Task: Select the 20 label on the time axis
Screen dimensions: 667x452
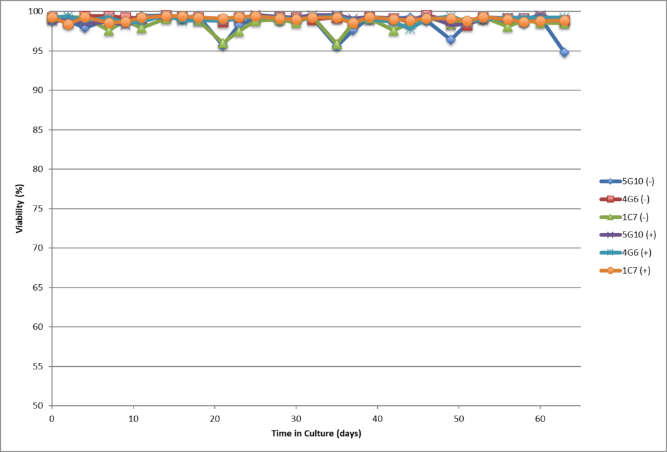Action: [214, 418]
